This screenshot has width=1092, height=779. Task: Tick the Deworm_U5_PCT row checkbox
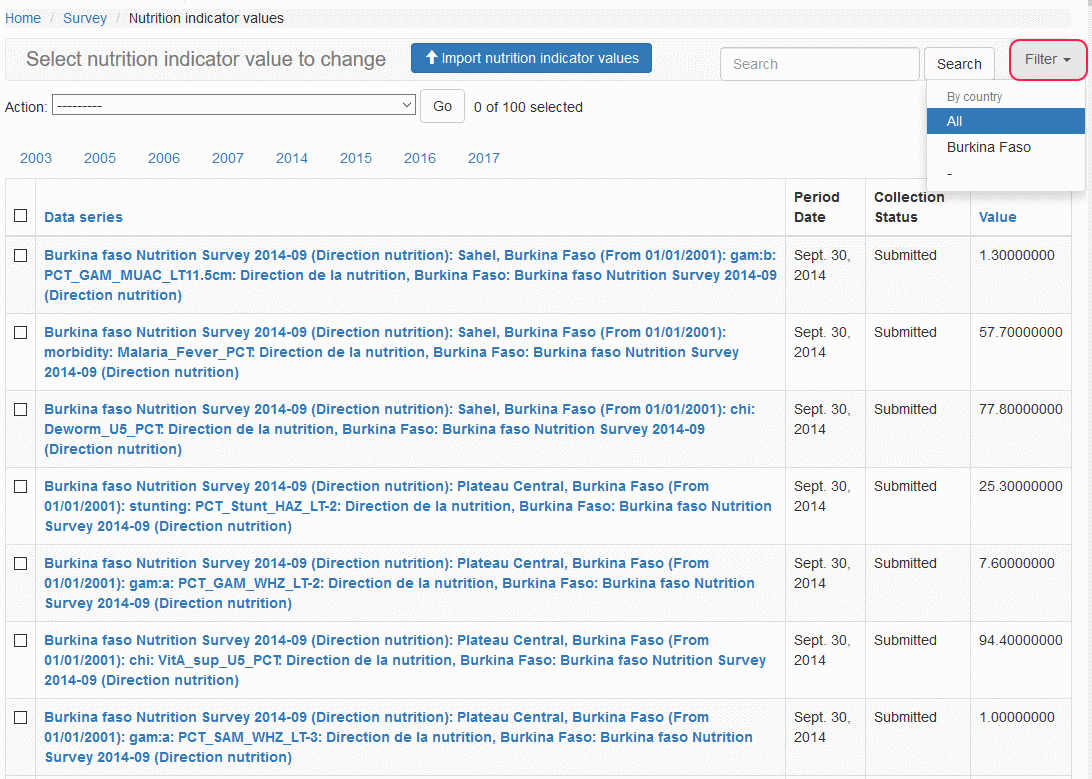tap(20, 409)
